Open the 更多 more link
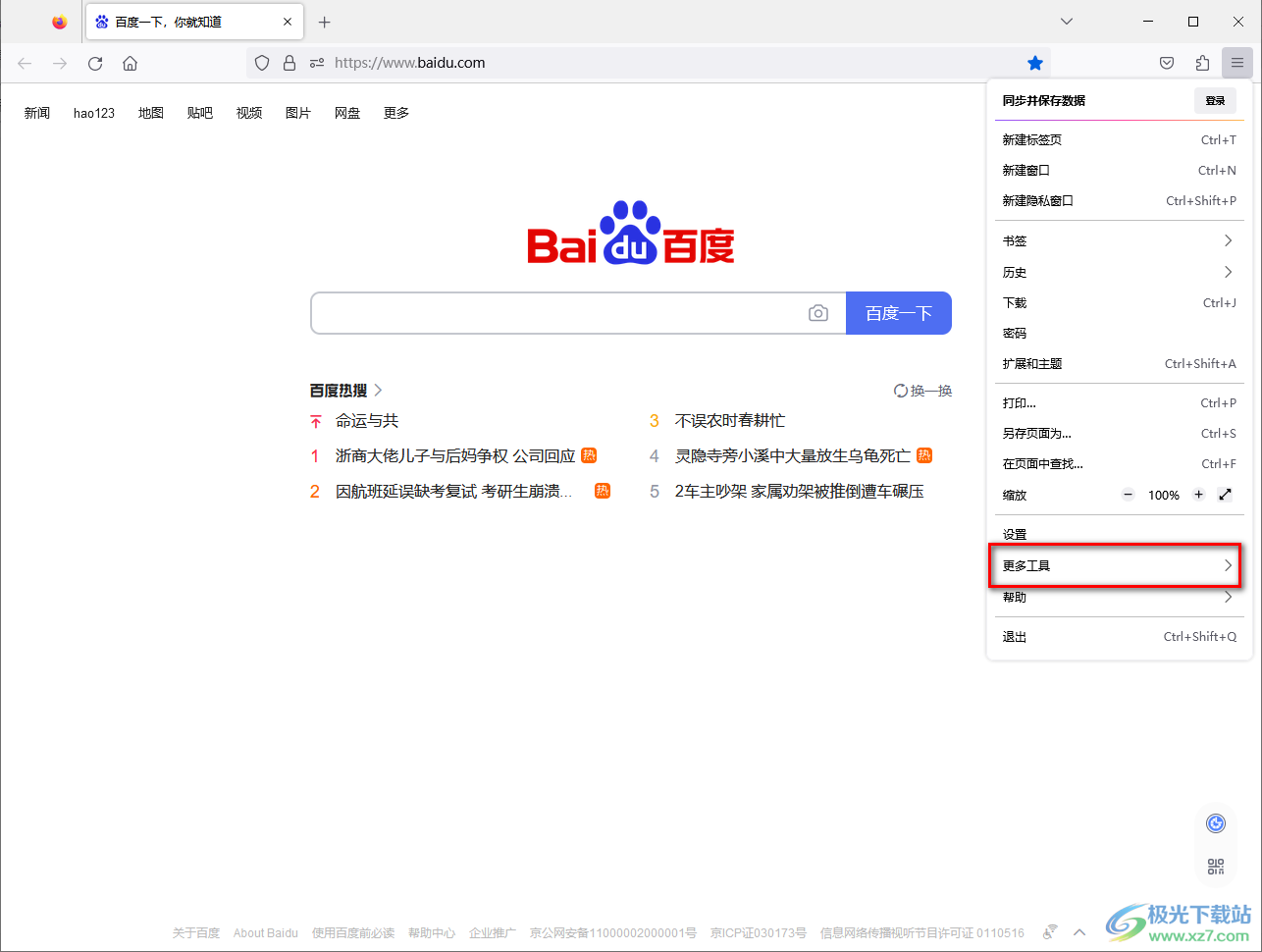The image size is (1262, 952). click(396, 113)
